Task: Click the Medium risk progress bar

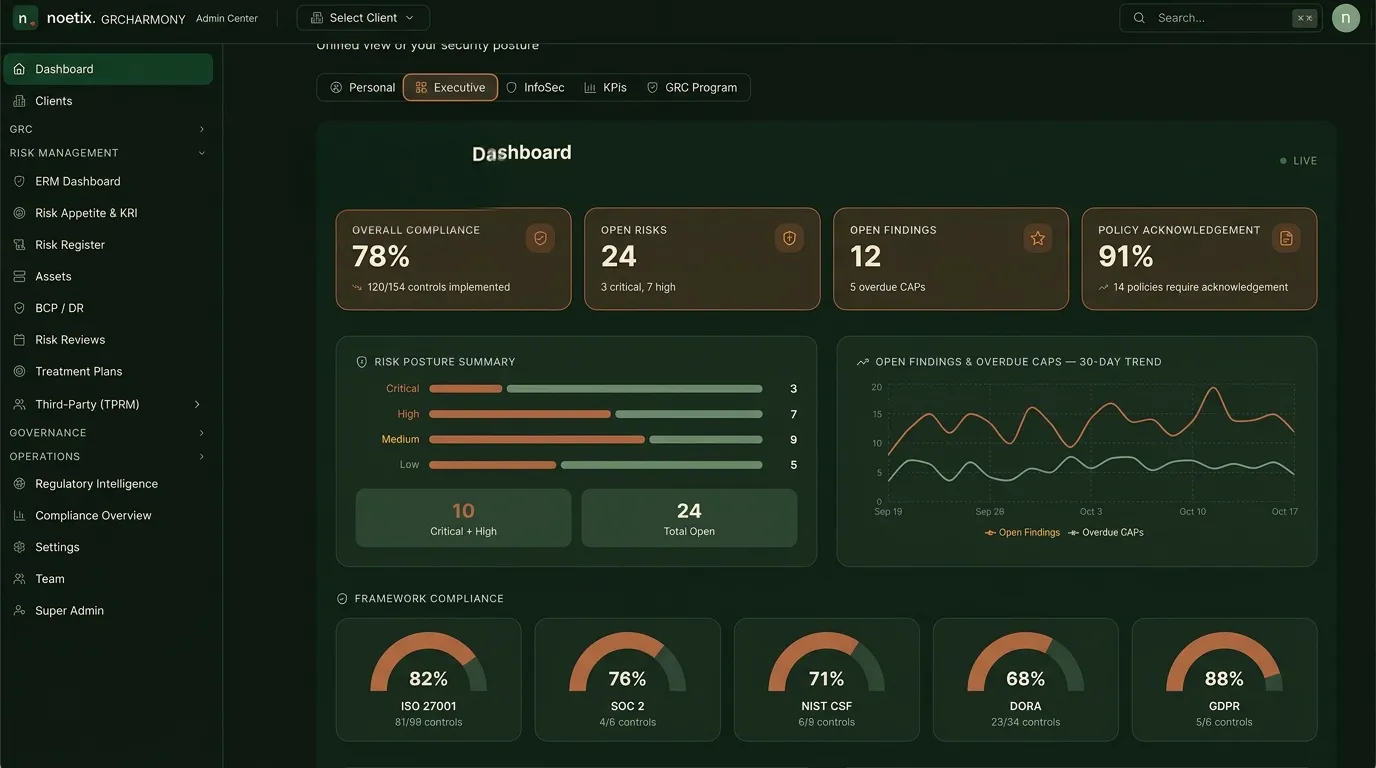Action: 595,439
